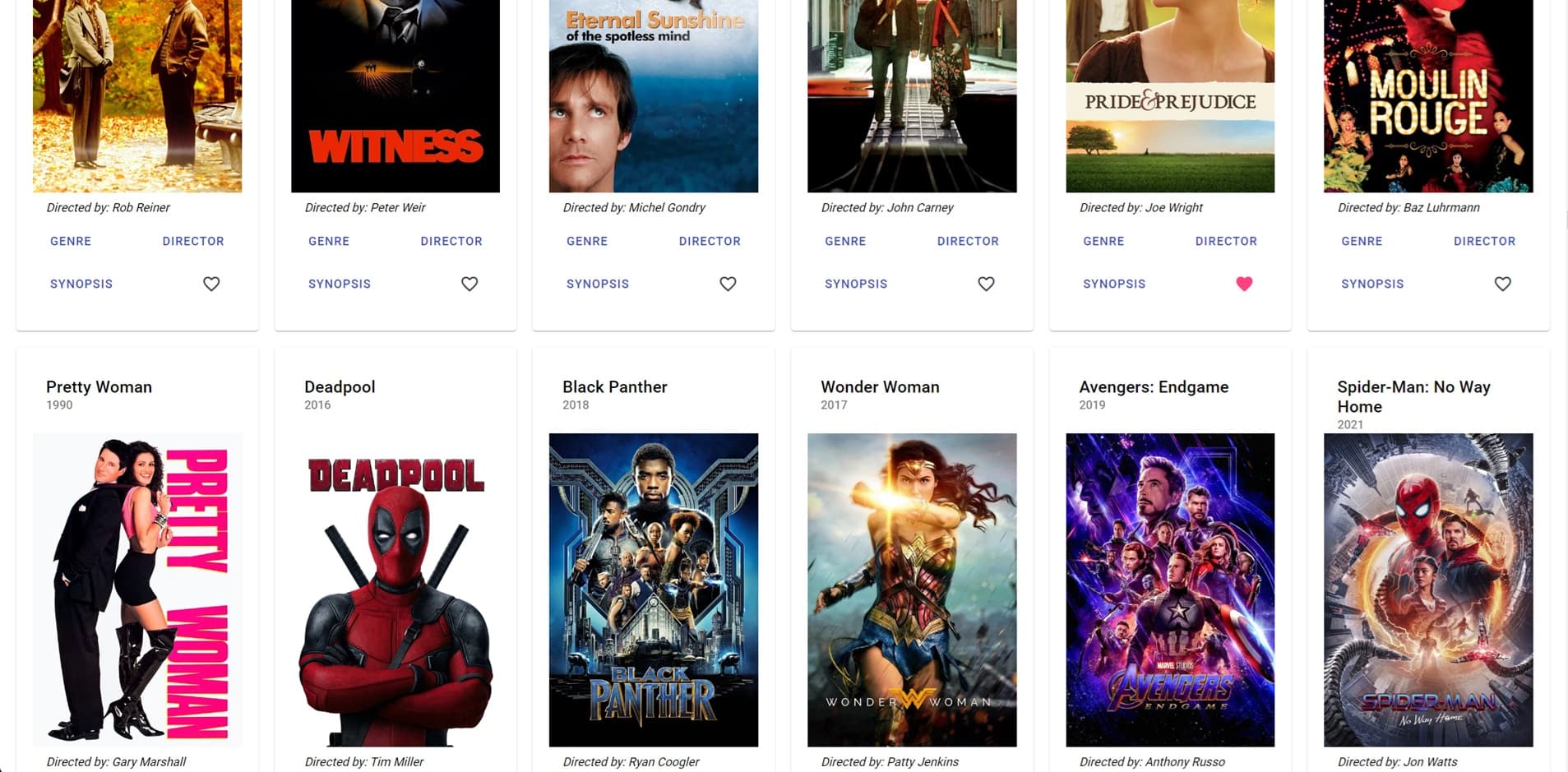Click the heart icon under the Rob Reiner film
The image size is (1568, 772).
point(211,284)
